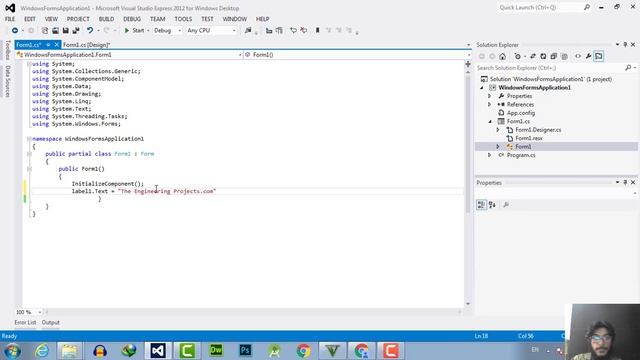This screenshot has width=640, height=360.
Task: Decrease line indent via toolbar icon
Action: click(269, 31)
